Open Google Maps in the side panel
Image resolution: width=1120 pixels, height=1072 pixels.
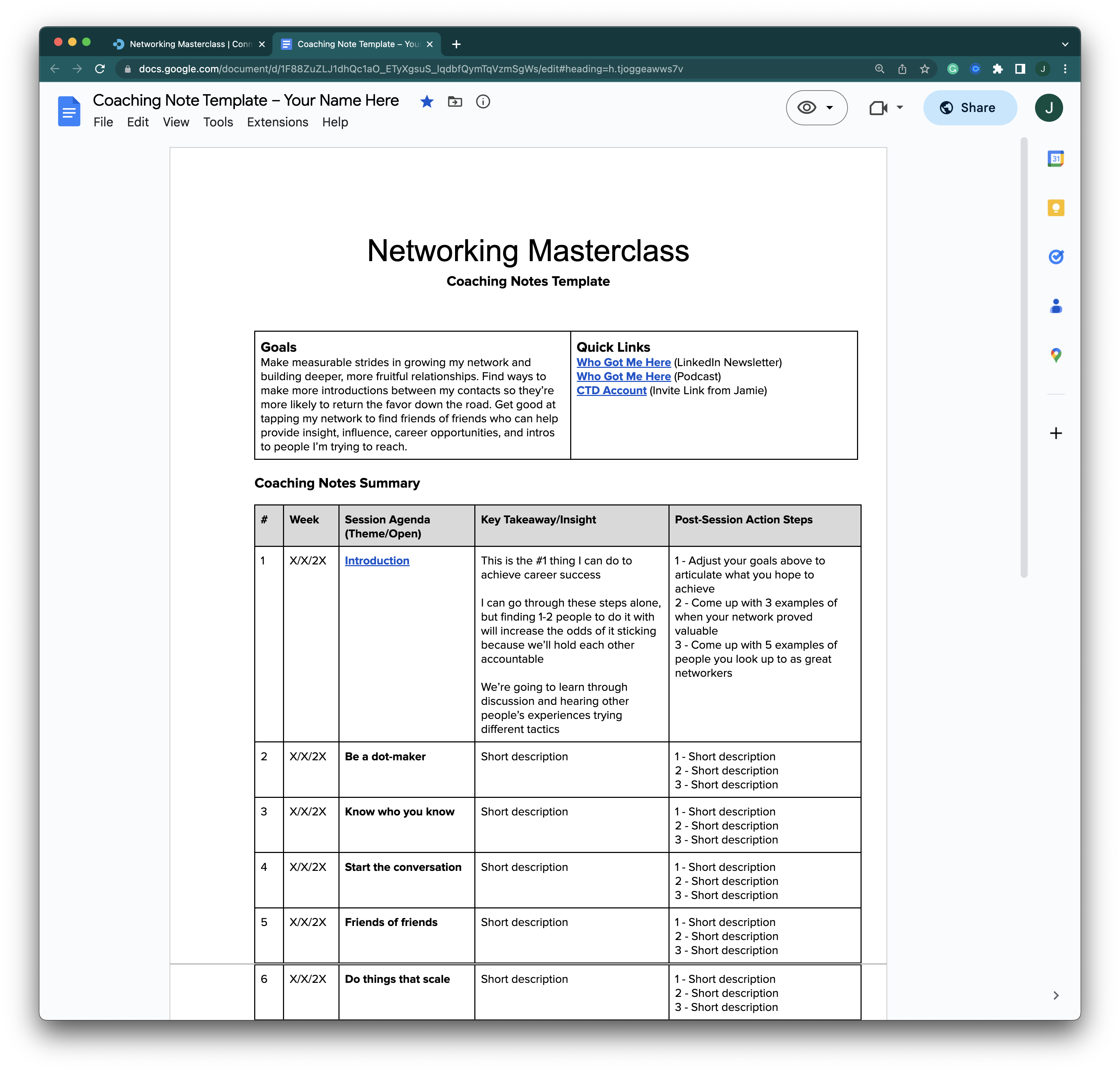coord(1056,355)
